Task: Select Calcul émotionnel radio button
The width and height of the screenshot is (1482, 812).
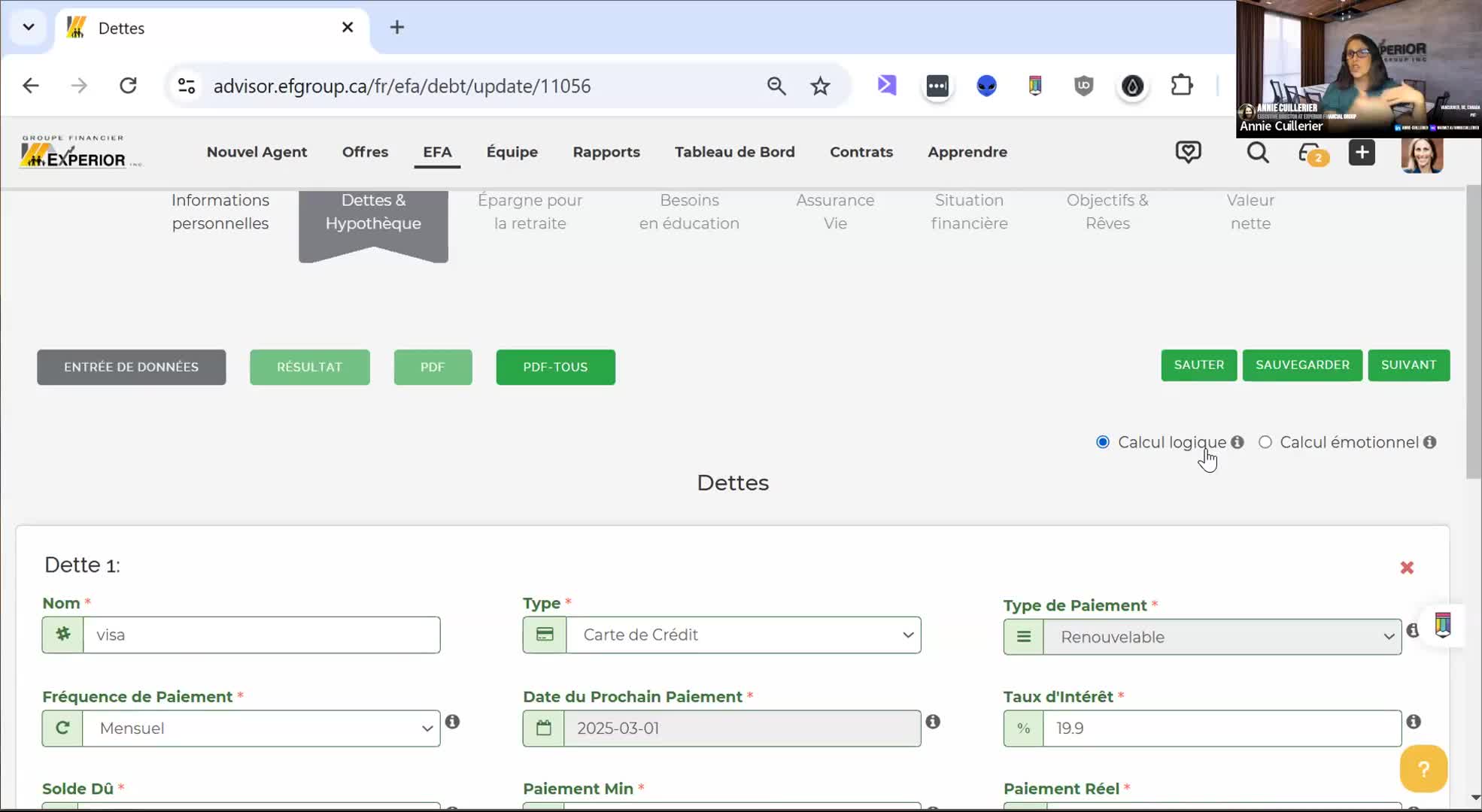Action: click(x=1265, y=442)
